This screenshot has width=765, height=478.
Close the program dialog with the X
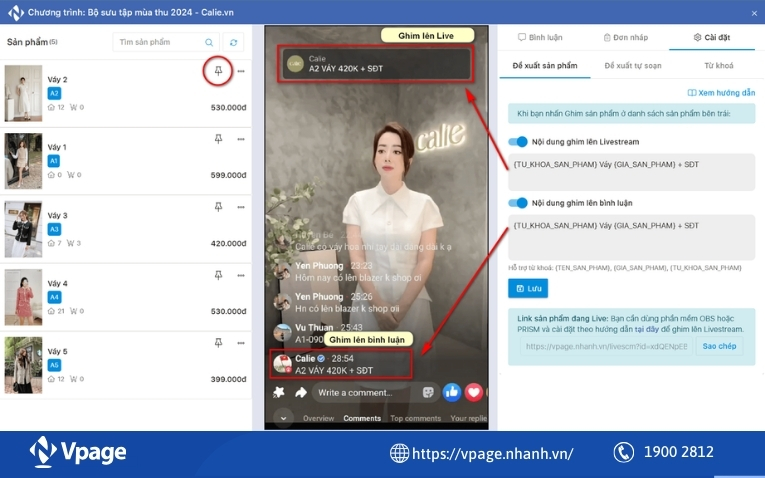[754, 13]
